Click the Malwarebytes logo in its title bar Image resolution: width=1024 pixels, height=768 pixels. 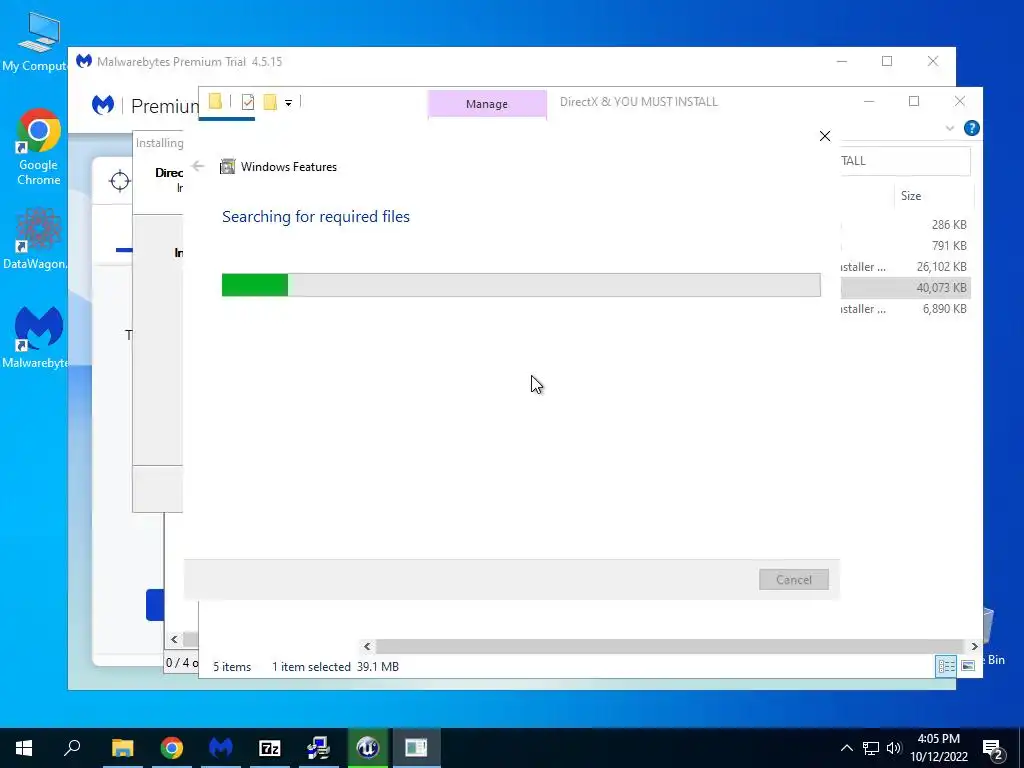(84, 61)
